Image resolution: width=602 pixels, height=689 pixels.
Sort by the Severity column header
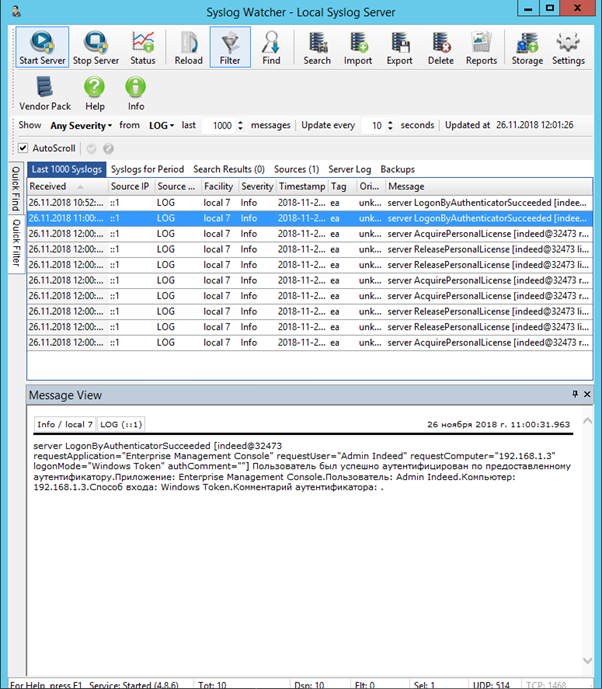click(257, 186)
